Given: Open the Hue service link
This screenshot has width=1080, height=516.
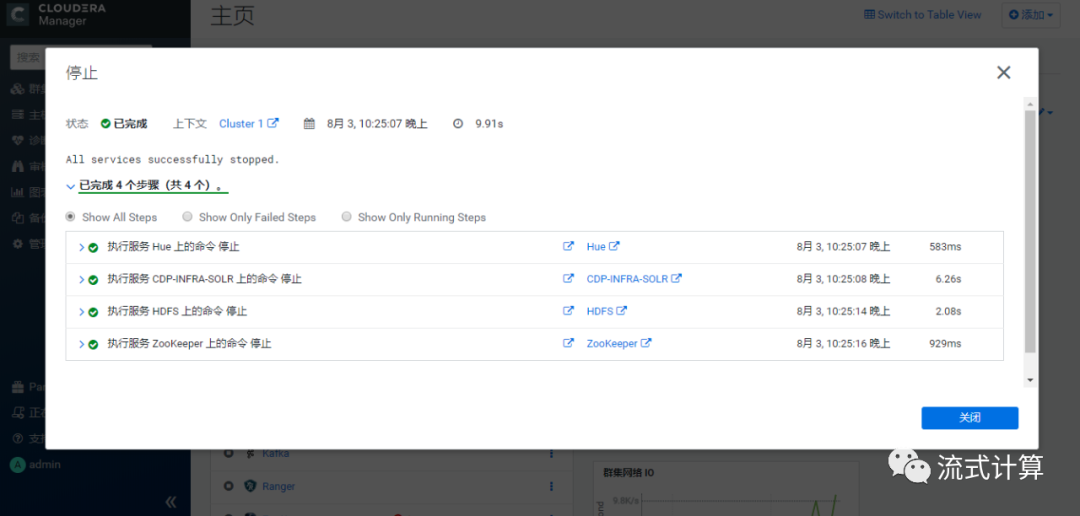Looking at the screenshot, I should pos(603,246).
